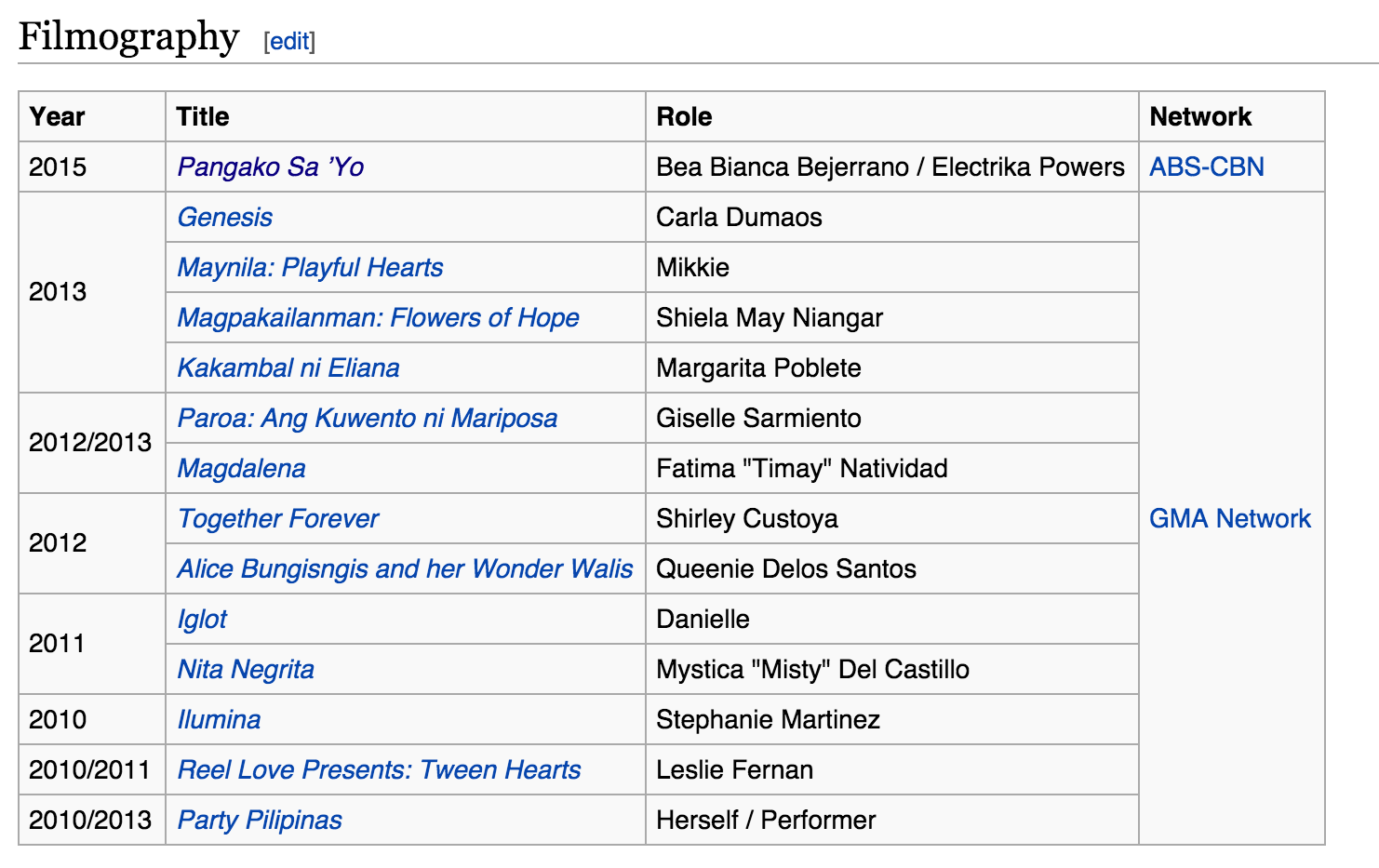
Task: Click the edit link beside Filmography
Action: pos(289,42)
